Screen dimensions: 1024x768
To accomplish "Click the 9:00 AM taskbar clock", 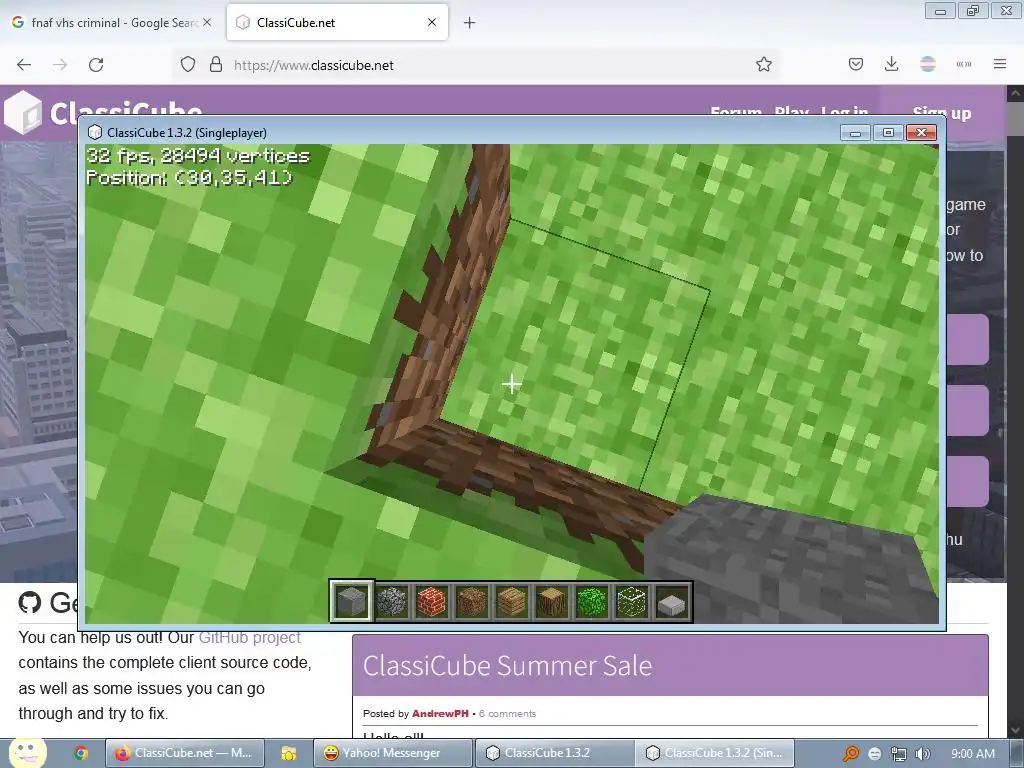I will pos(973,754).
